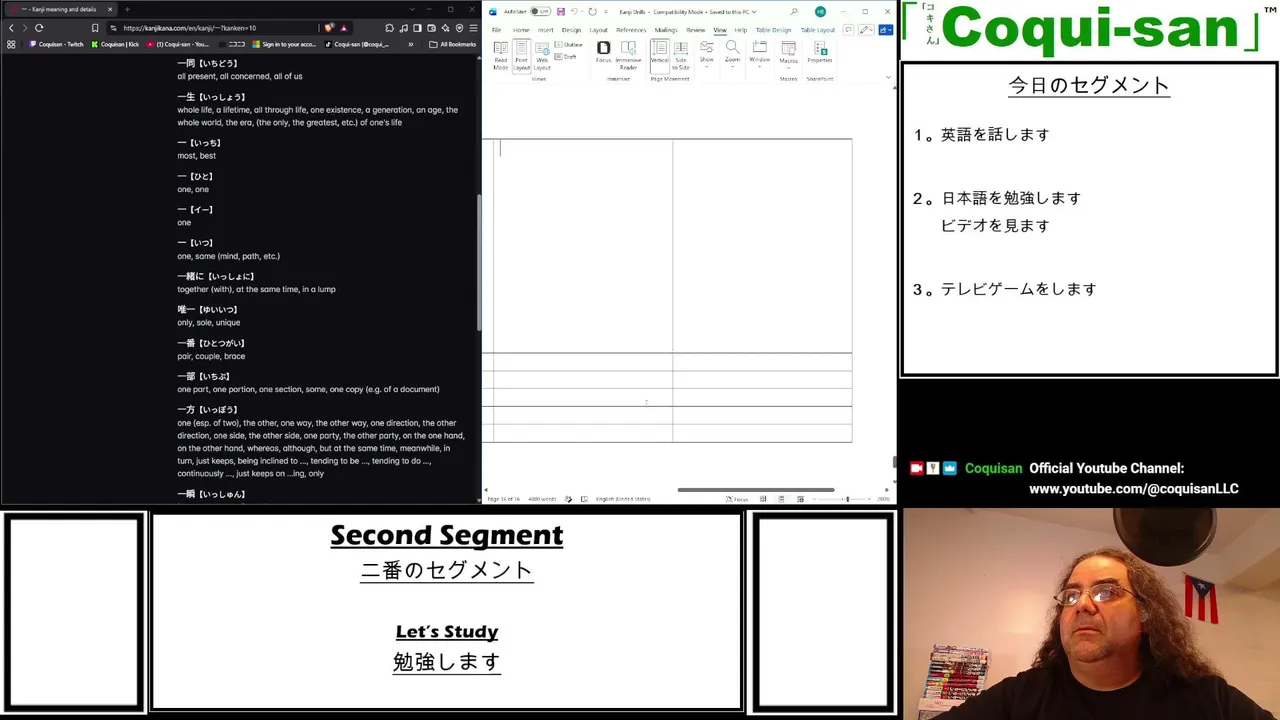Undo the last action in Word
Viewport: 1280px width, 720px height.
tap(574, 12)
